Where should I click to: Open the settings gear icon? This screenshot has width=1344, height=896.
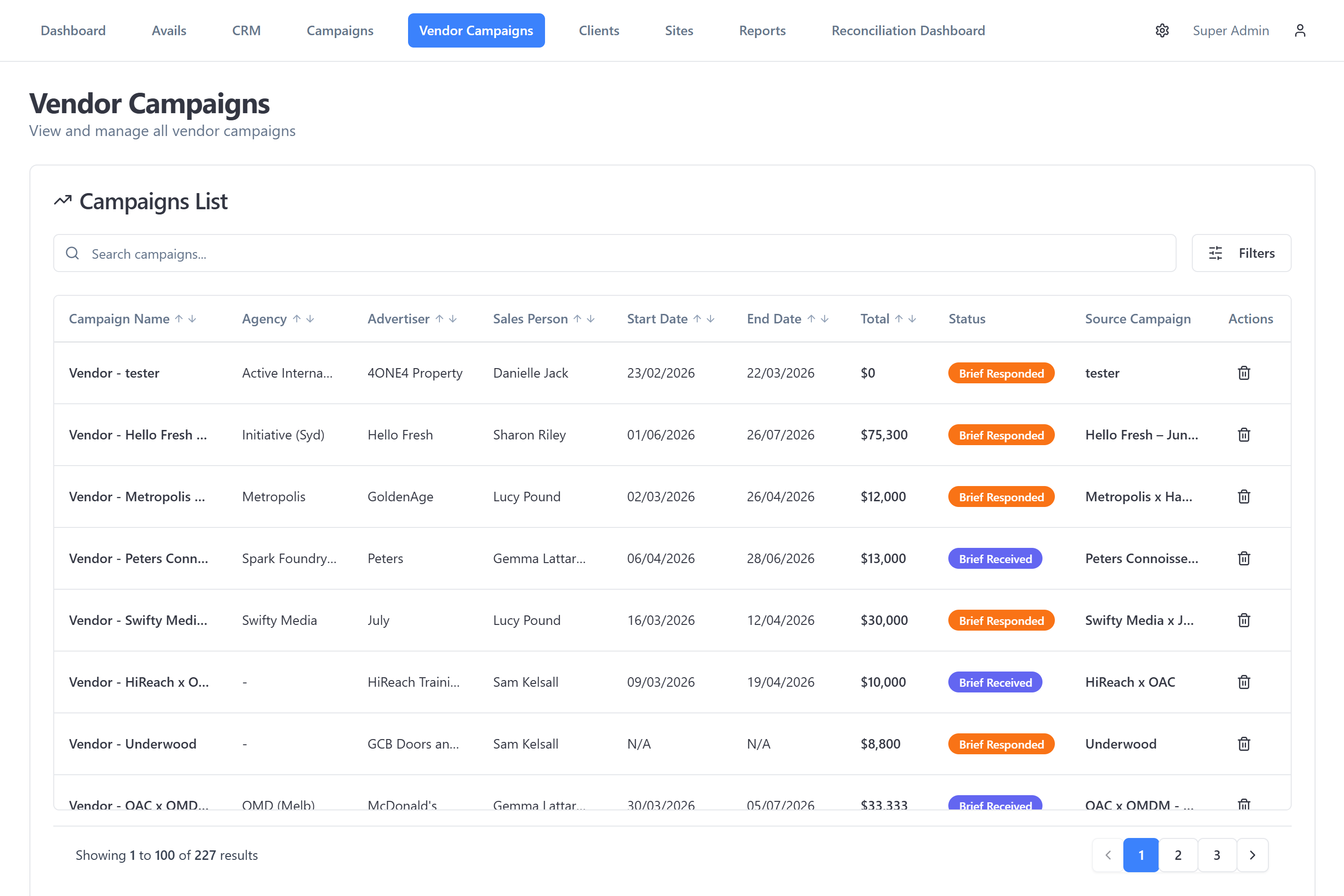[x=1162, y=30]
